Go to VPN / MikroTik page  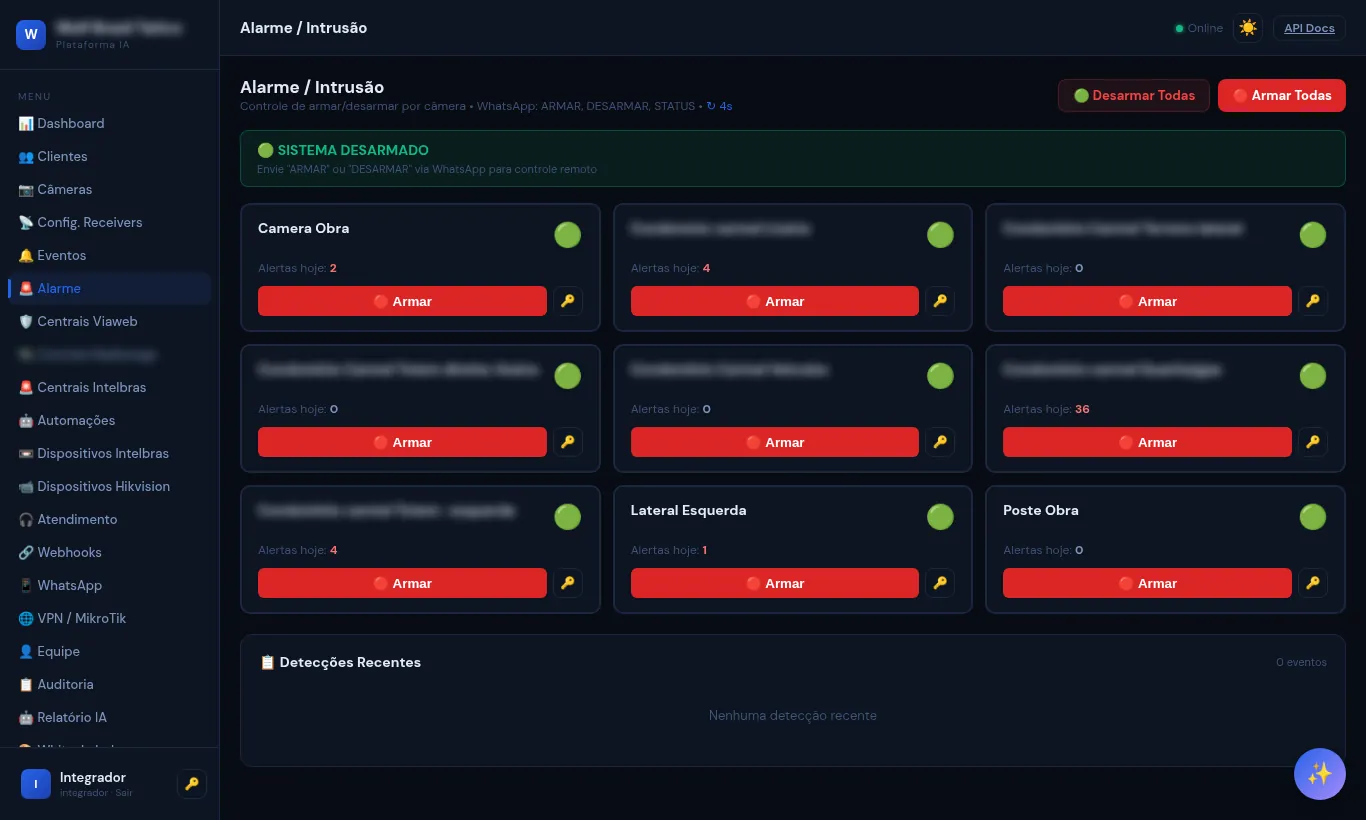coord(109,618)
